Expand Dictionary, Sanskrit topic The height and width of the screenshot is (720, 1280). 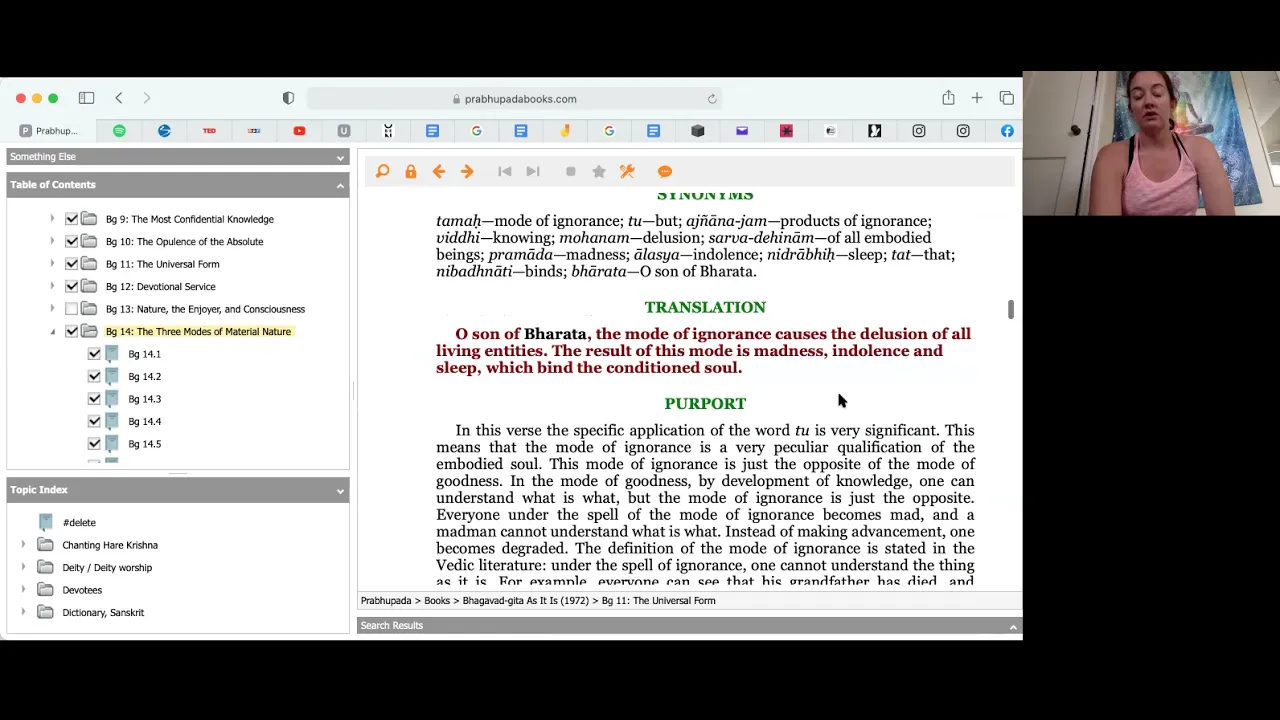click(x=23, y=612)
